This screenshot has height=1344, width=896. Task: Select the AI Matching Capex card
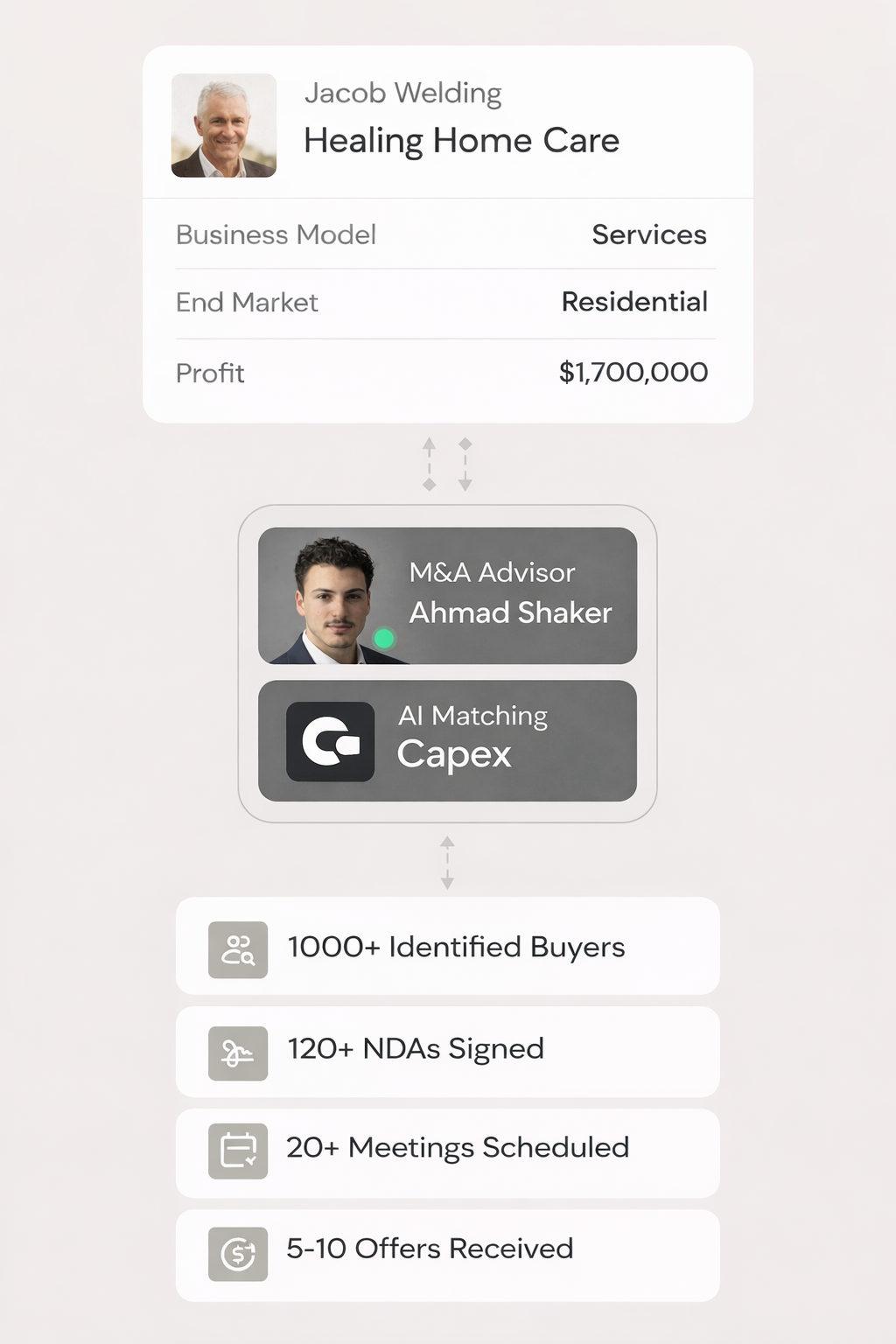pyautogui.click(x=472, y=740)
